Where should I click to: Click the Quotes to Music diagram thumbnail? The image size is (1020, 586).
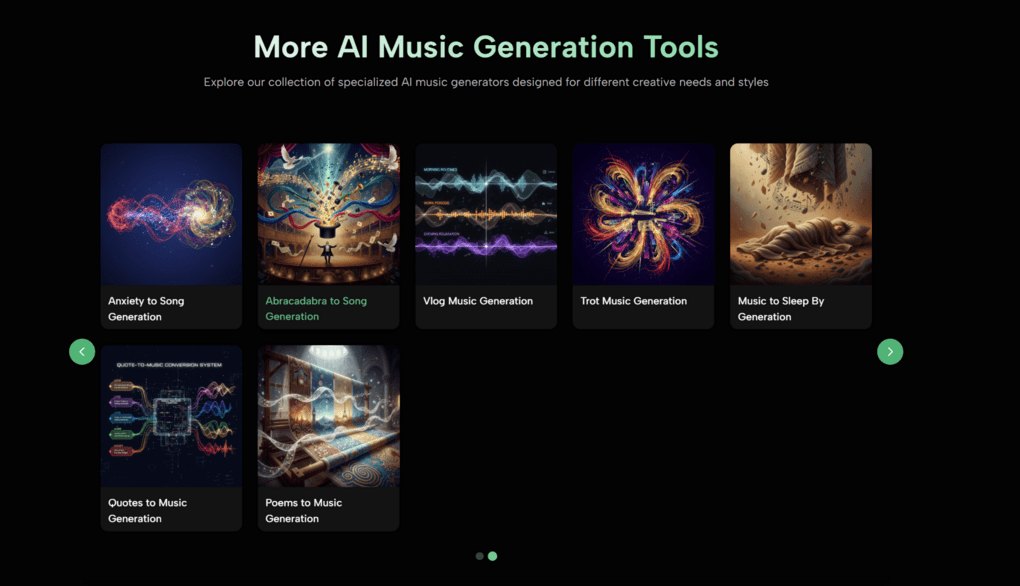click(x=171, y=416)
